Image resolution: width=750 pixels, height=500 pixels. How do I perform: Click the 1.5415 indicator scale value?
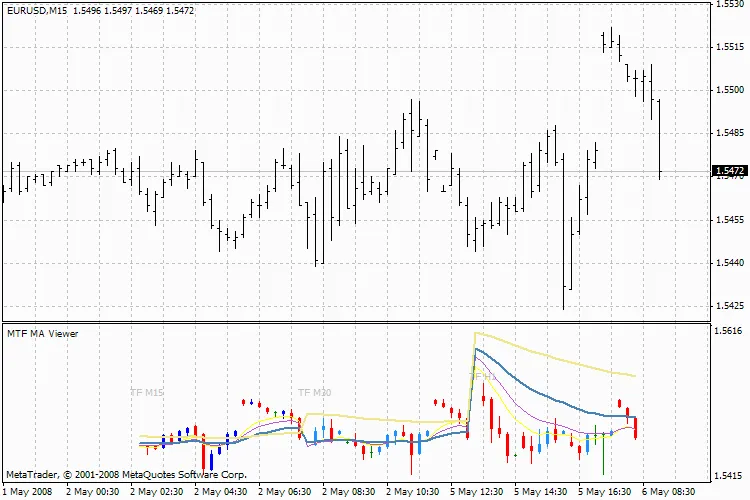tap(729, 476)
